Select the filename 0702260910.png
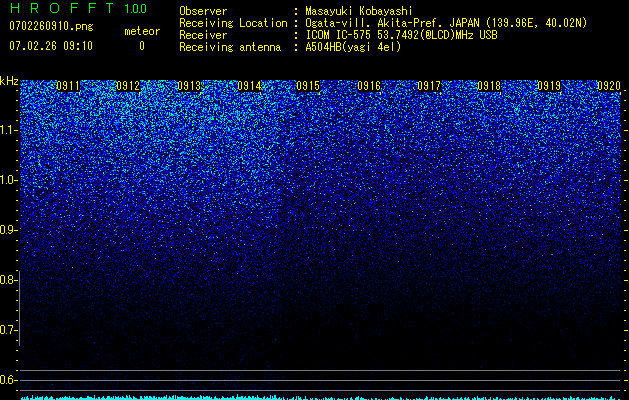The width and height of the screenshot is (629, 400). point(51,26)
